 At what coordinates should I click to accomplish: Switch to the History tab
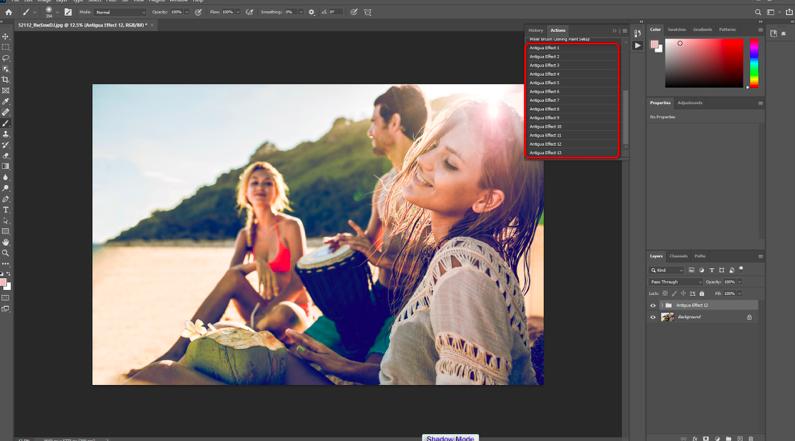pos(535,30)
